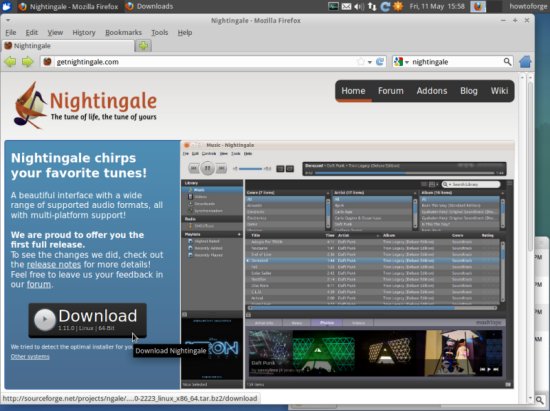The image size is (550, 411).
Task: Open the volume control in system tray
Action: click(359, 6)
